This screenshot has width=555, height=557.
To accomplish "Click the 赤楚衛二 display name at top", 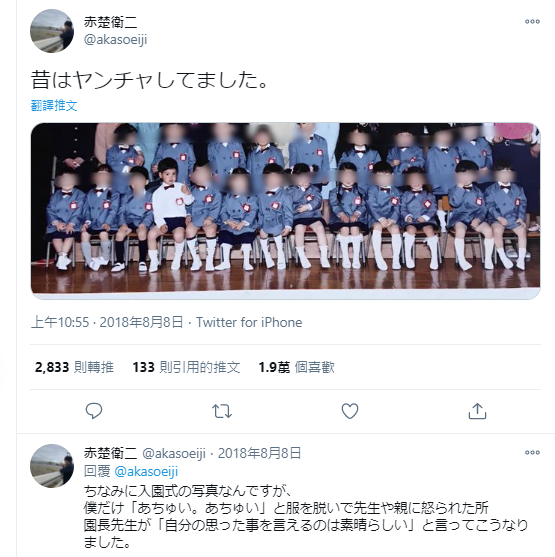I will pos(111,22).
